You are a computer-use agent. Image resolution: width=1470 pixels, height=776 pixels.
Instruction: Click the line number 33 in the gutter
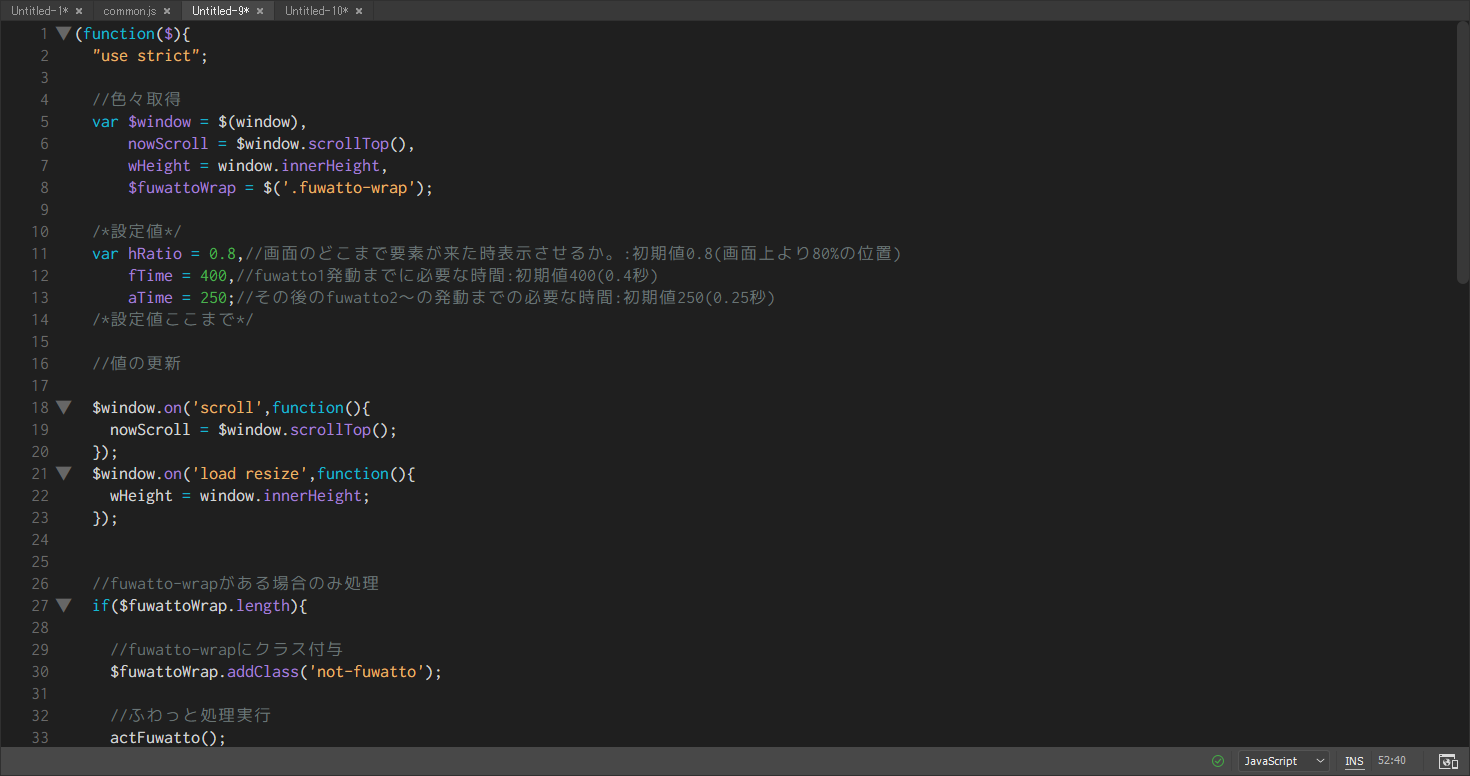(40, 737)
